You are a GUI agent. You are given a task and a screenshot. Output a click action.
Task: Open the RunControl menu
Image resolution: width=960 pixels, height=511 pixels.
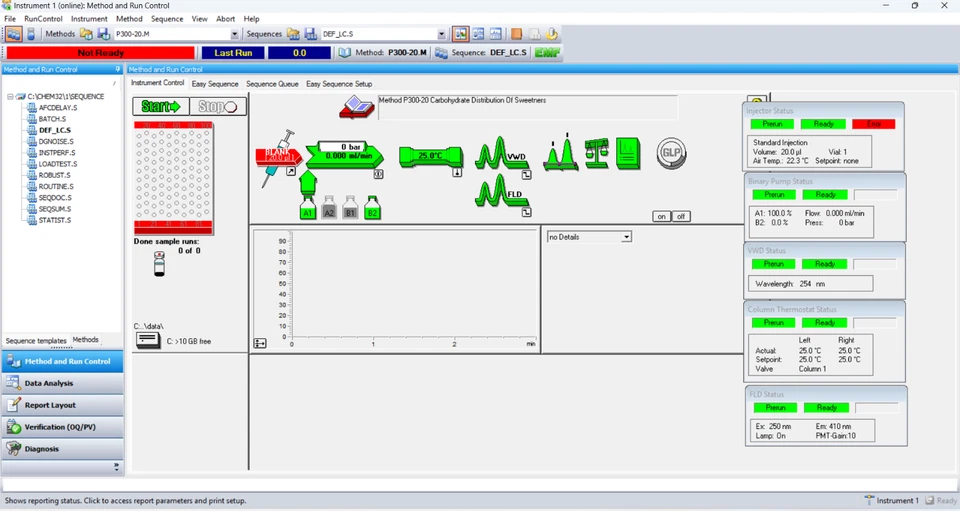coord(43,19)
